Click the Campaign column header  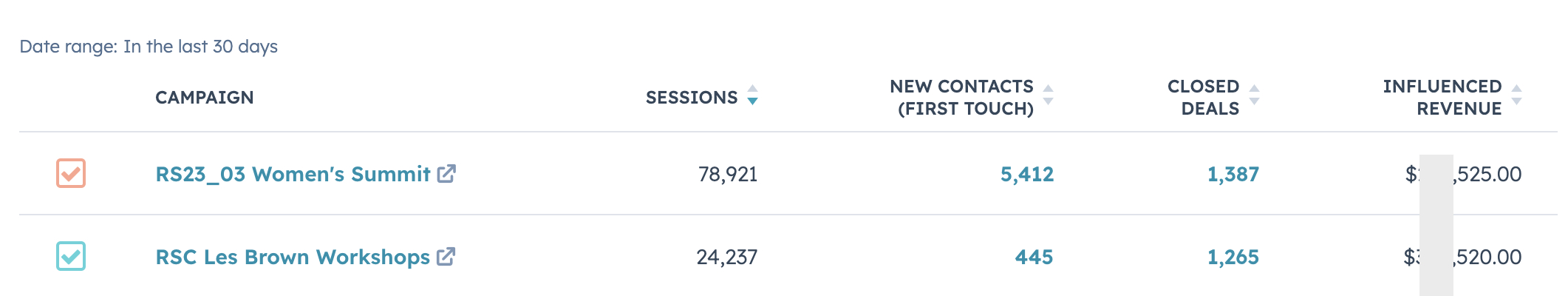tap(205, 98)
